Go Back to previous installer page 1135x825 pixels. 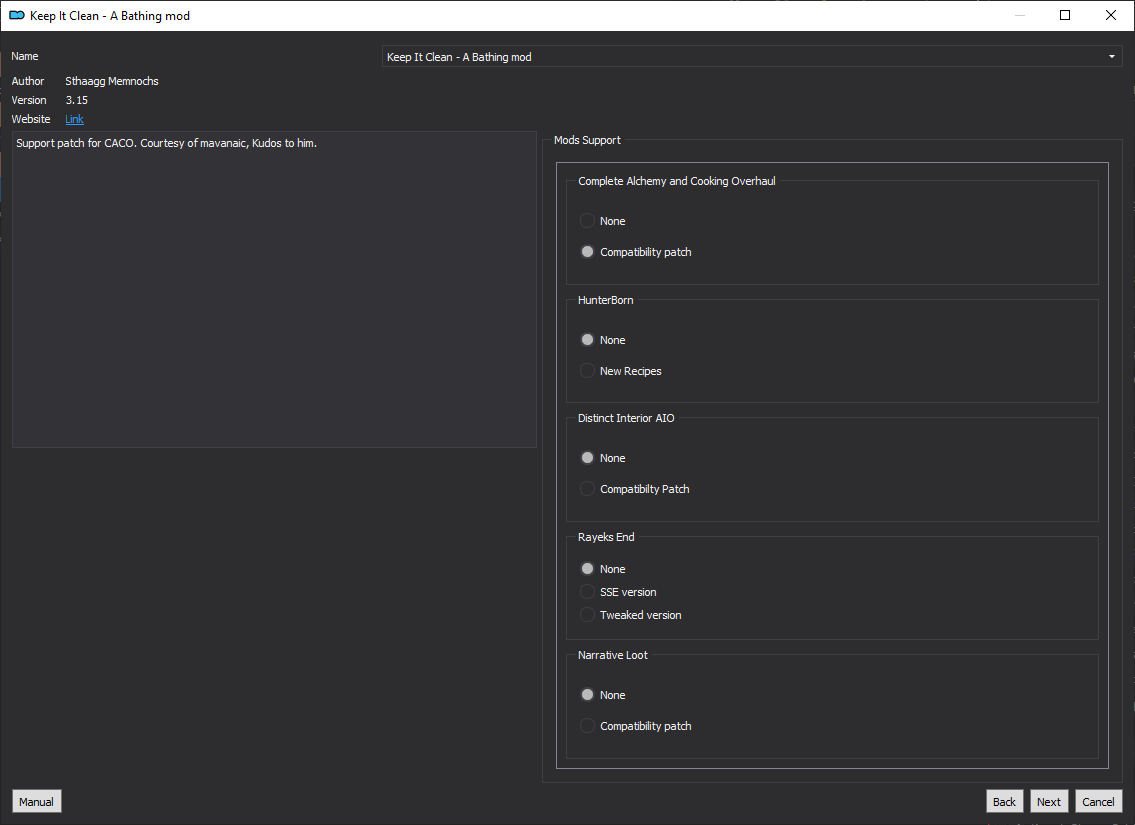pyautogui.click(x=1004, y=802)
